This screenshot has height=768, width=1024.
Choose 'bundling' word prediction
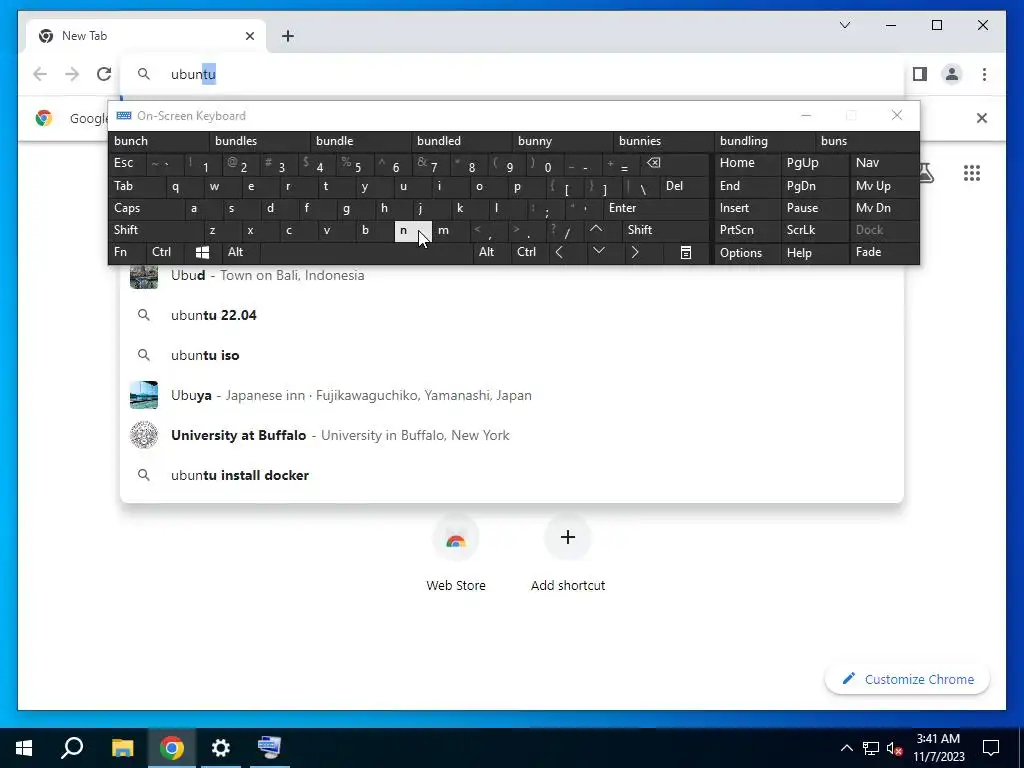click(765, 141)
